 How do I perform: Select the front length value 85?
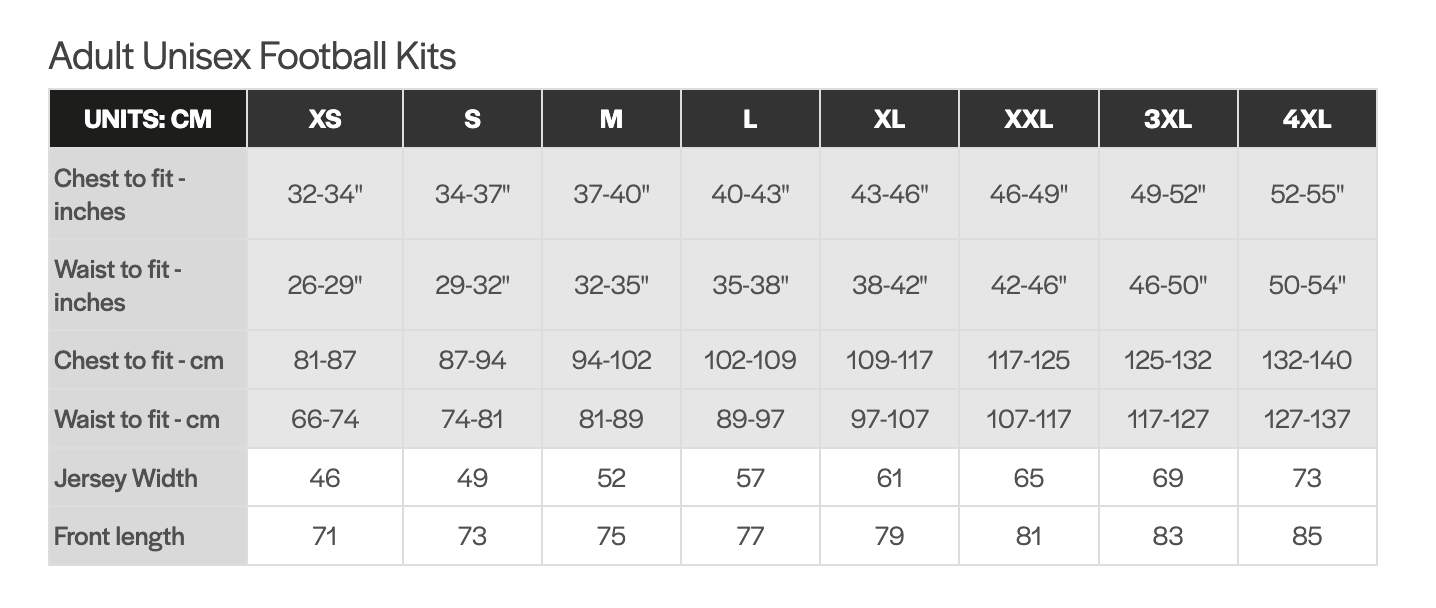click(1306, 537)
